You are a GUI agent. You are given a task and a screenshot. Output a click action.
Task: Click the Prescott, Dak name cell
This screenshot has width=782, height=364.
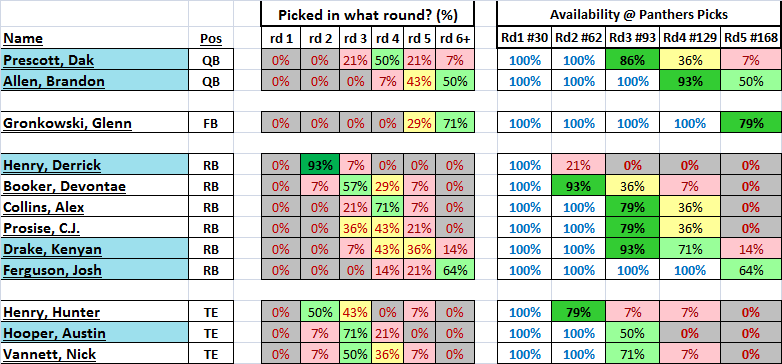click(x=94, y=60)
